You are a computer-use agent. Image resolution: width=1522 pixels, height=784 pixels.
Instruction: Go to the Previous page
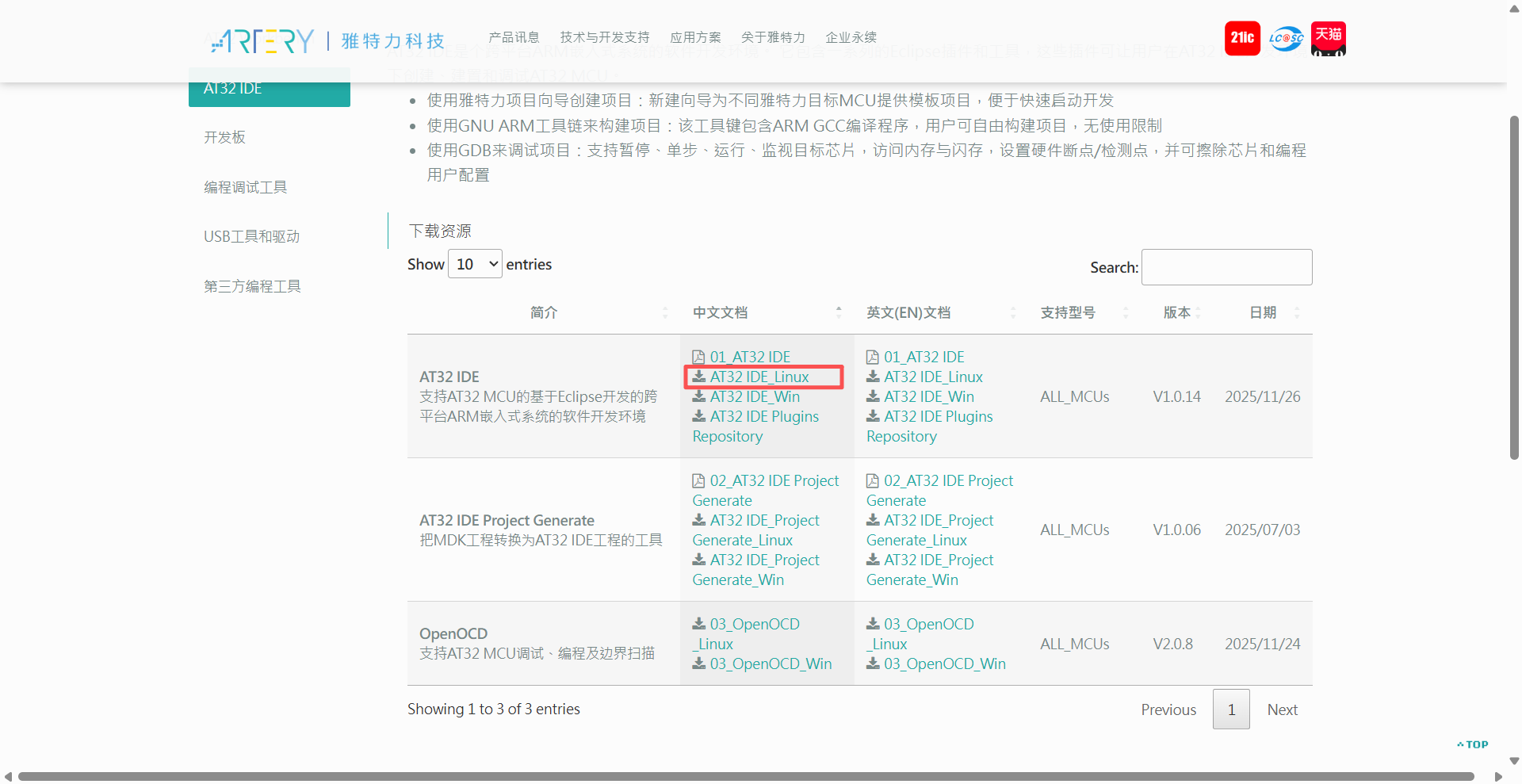click(1168, 709)
